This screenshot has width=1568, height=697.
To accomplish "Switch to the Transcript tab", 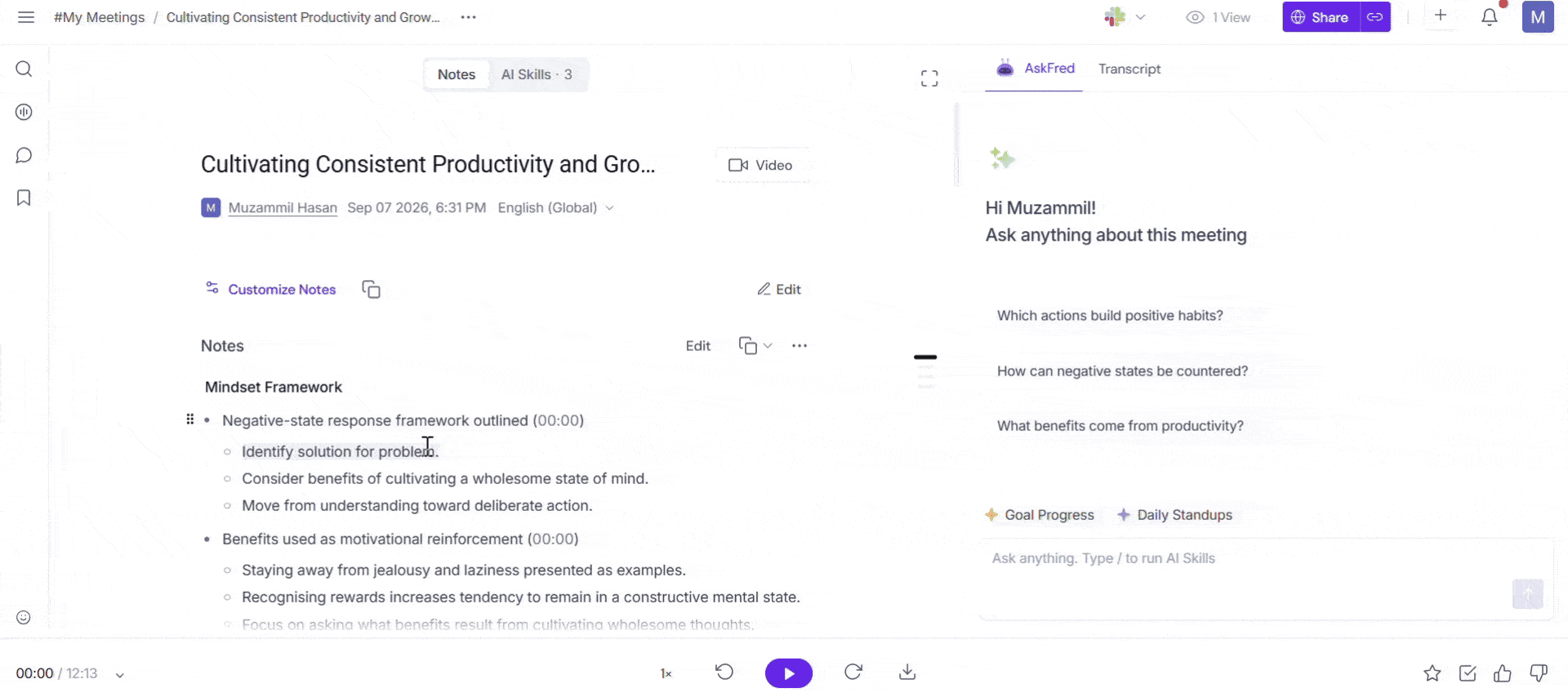I will pyautogui.click(x=1129, y=69).
